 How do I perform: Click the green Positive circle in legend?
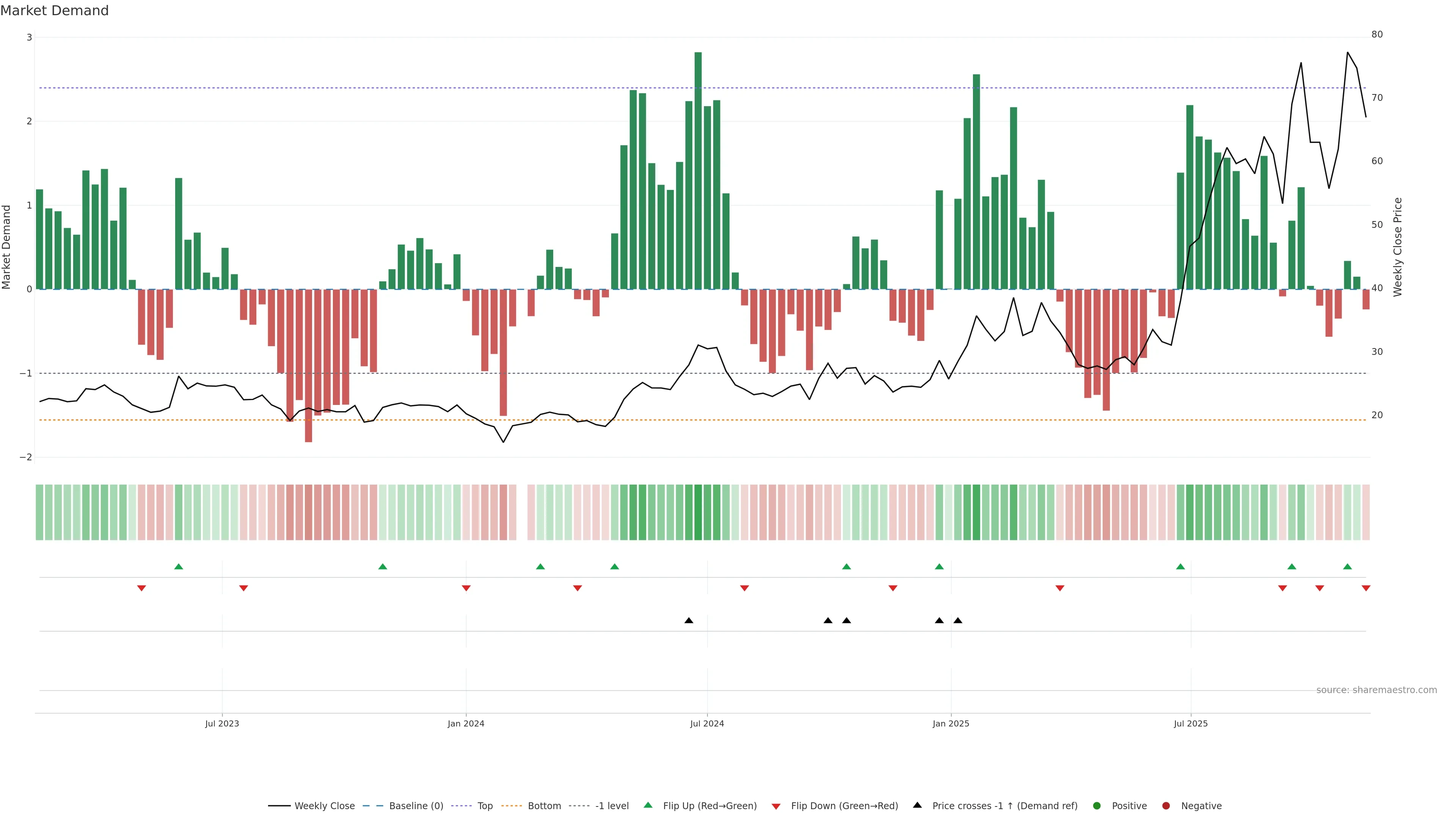(1097, 805)
